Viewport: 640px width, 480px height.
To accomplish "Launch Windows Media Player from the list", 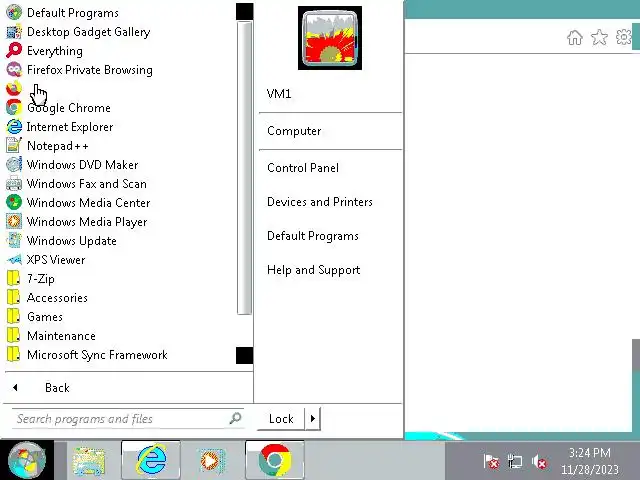I will click(77, 222).
